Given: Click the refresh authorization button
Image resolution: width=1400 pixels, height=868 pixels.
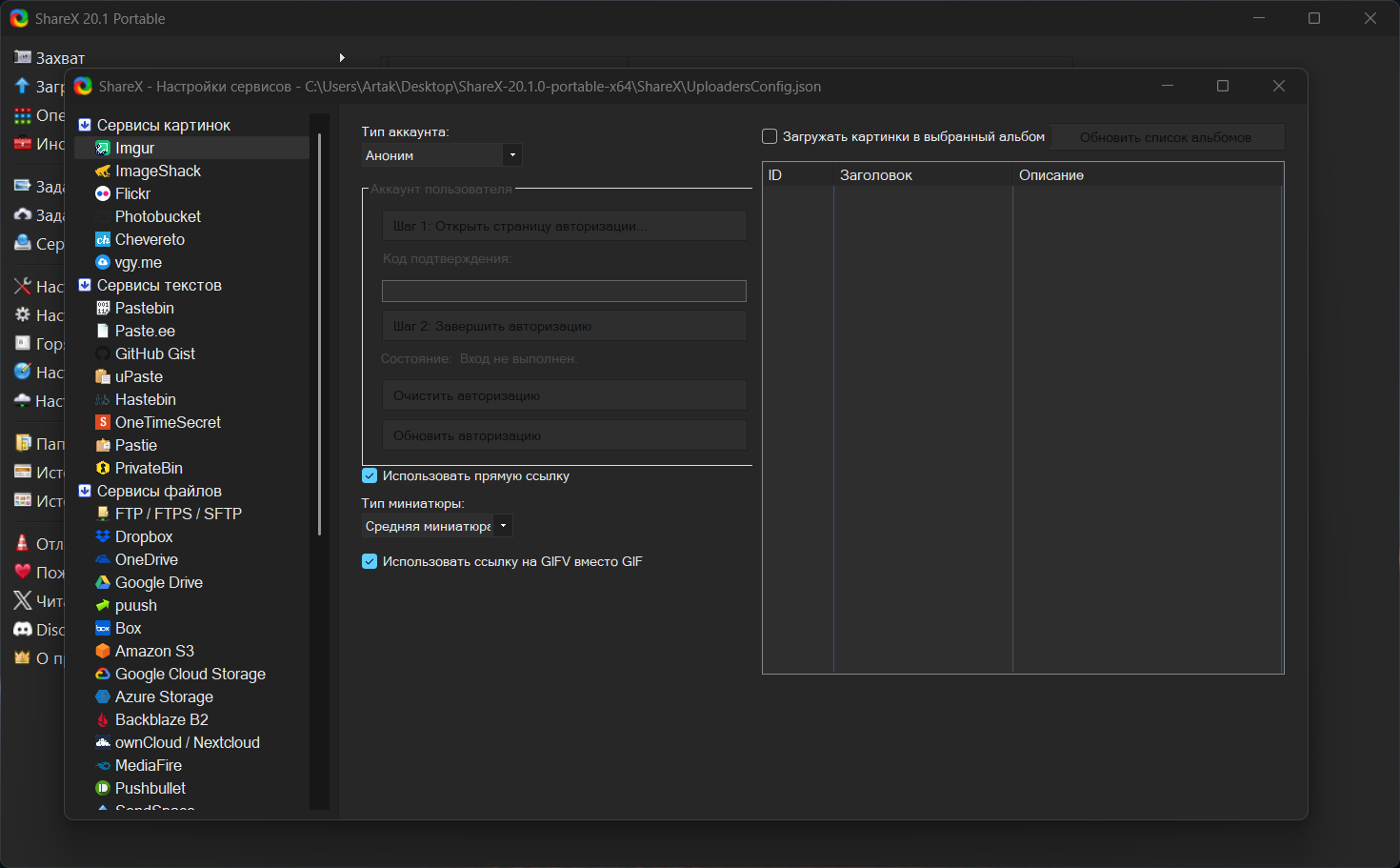Looking at the screenshot, I should coord(565,435).
